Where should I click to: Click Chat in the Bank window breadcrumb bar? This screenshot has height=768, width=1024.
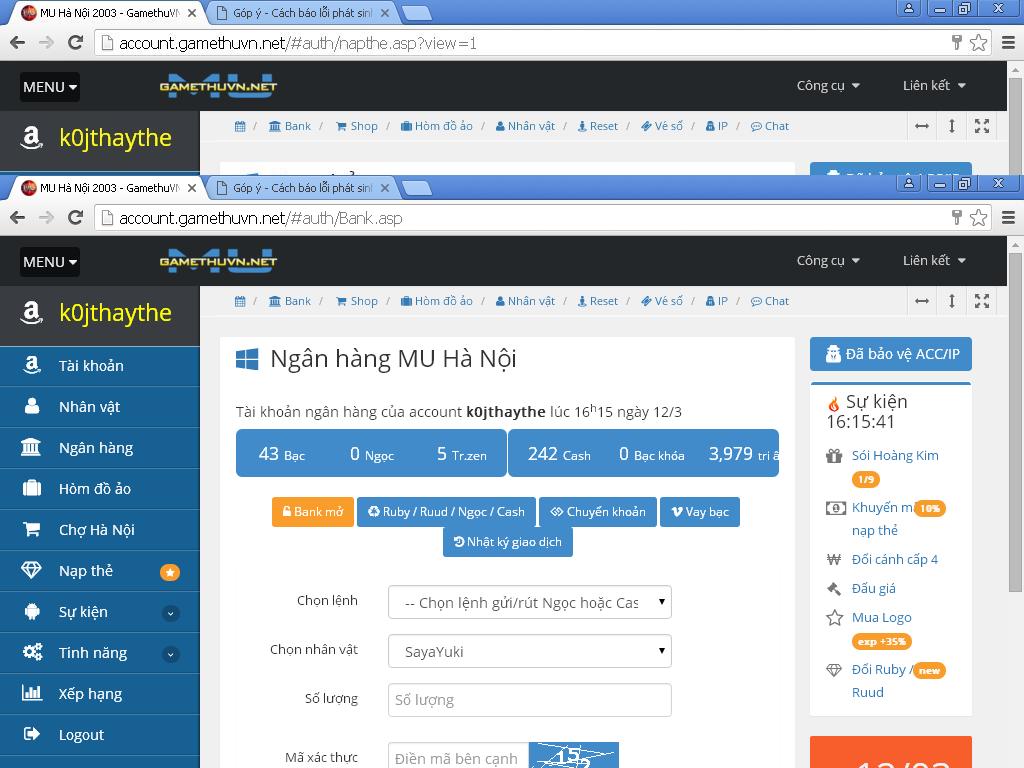[770, 301]
